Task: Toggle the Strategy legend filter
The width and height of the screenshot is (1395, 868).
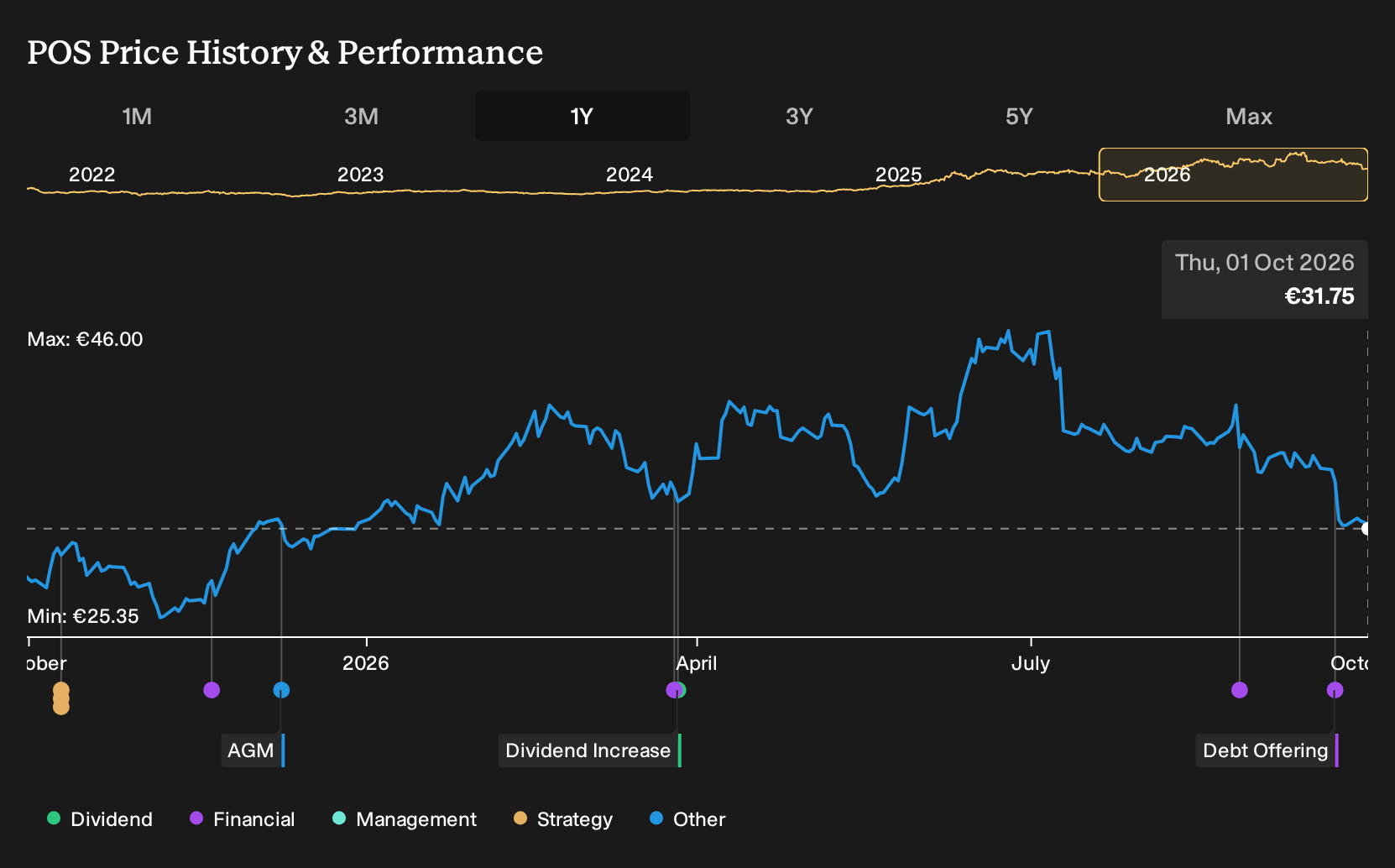Action: coord(563,819)
